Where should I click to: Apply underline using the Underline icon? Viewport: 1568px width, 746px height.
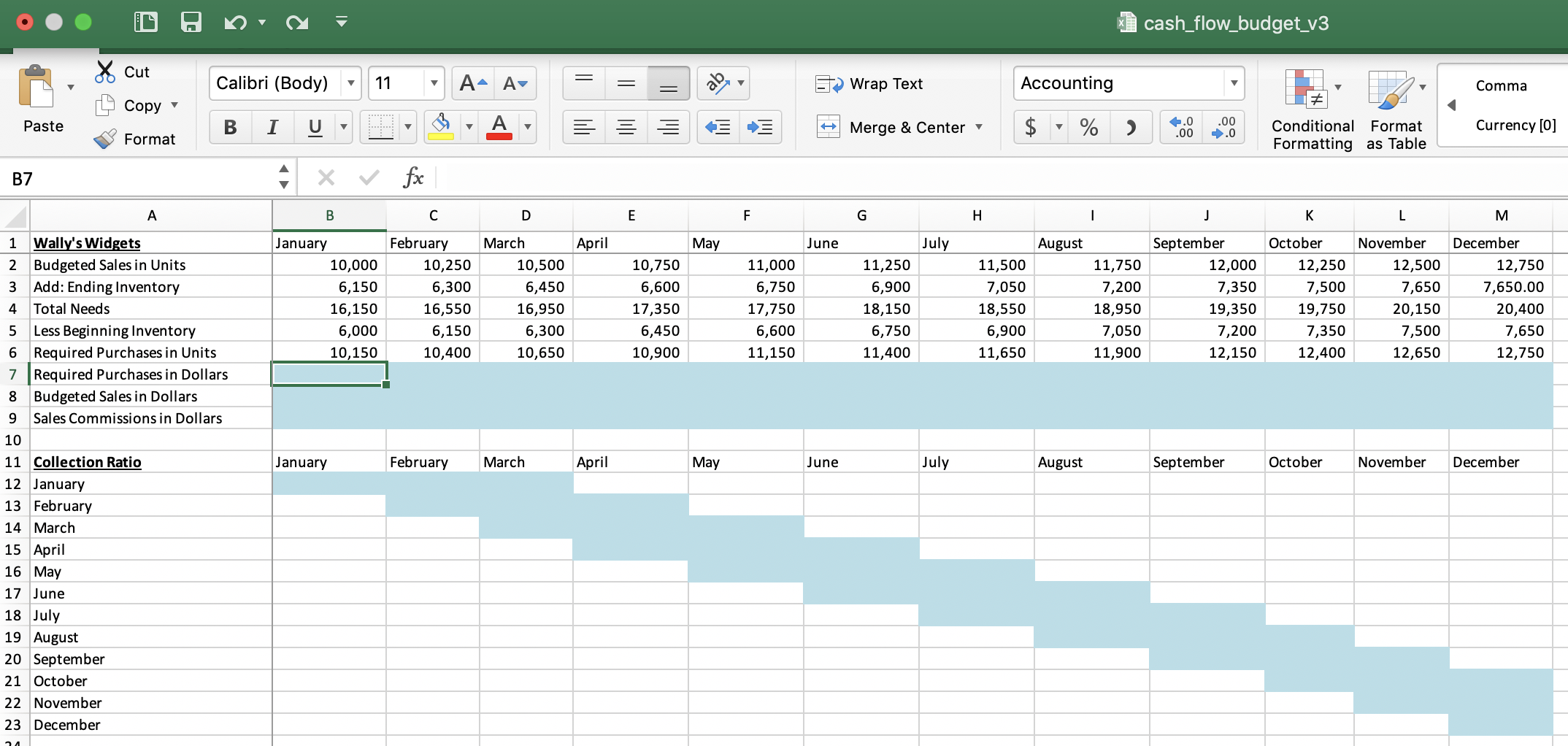point(314,127)
